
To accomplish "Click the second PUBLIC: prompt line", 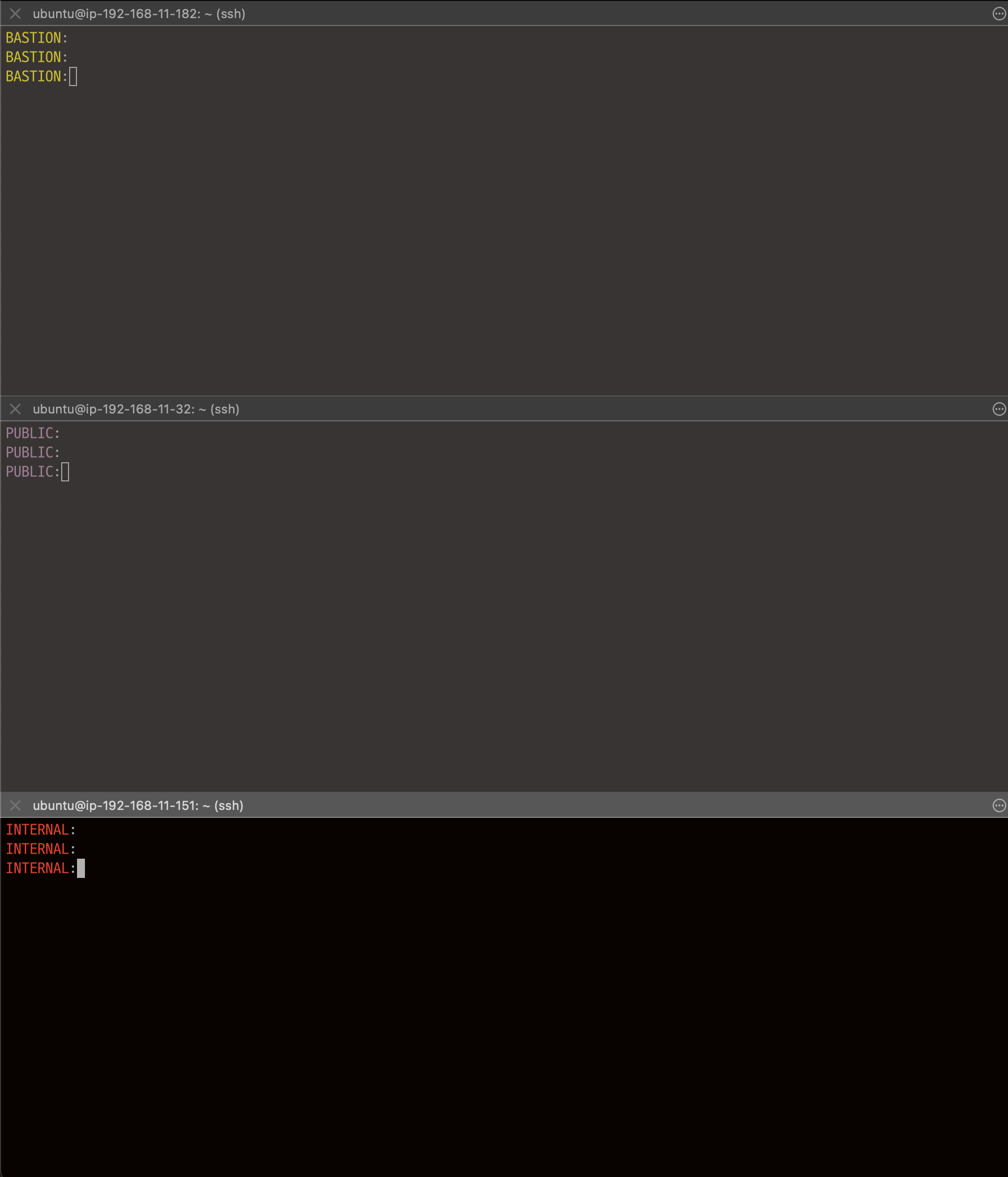I will 33,452.
